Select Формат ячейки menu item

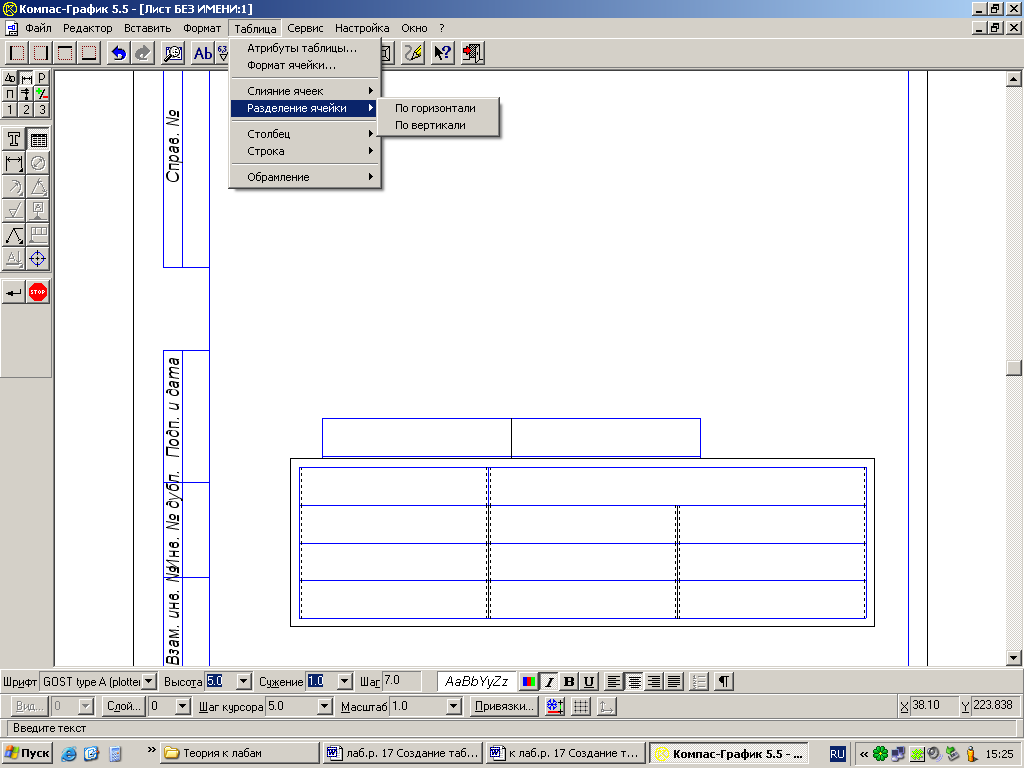point(305,65)
